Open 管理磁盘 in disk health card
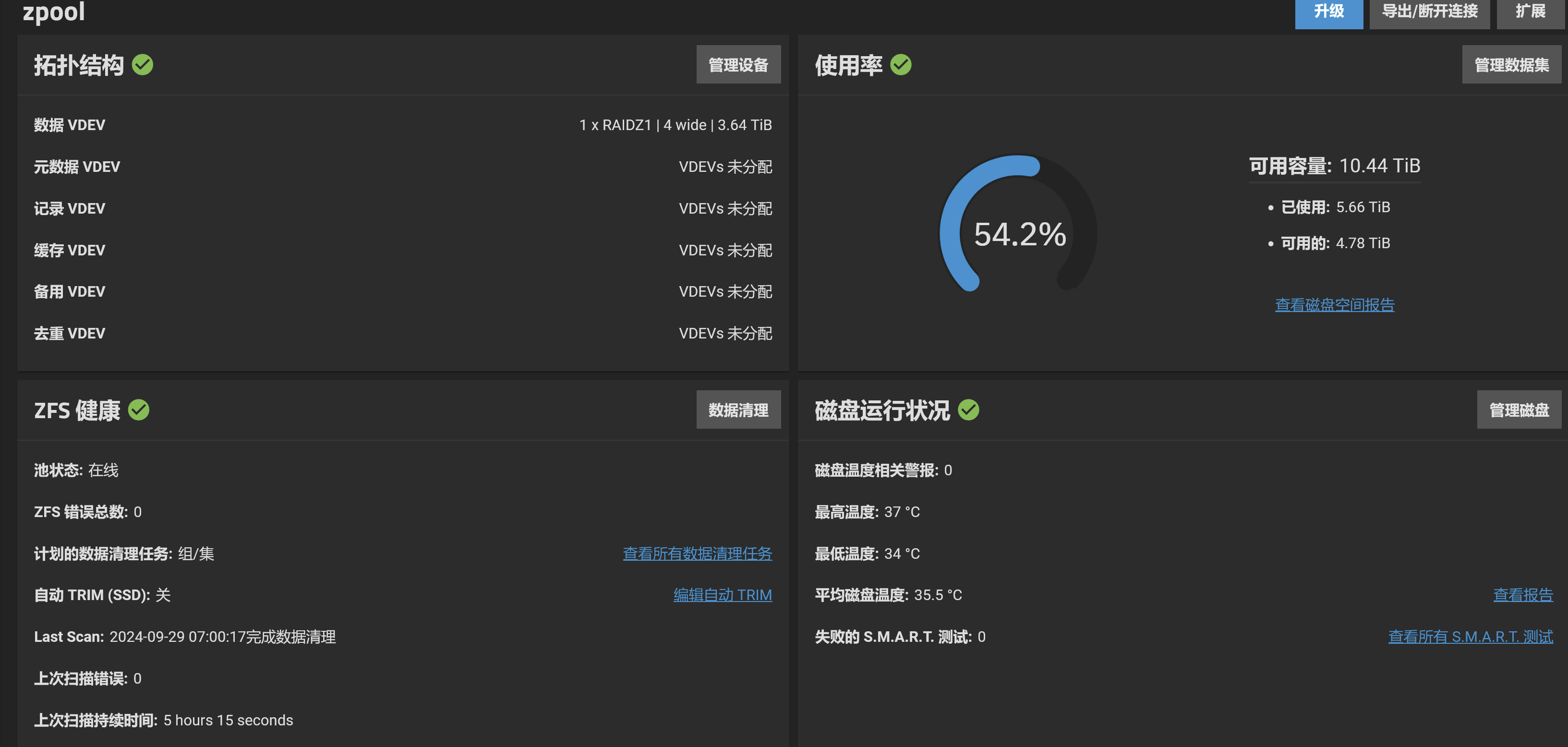The height and width of the screenshot is (747, 1568). point(1519,410)
